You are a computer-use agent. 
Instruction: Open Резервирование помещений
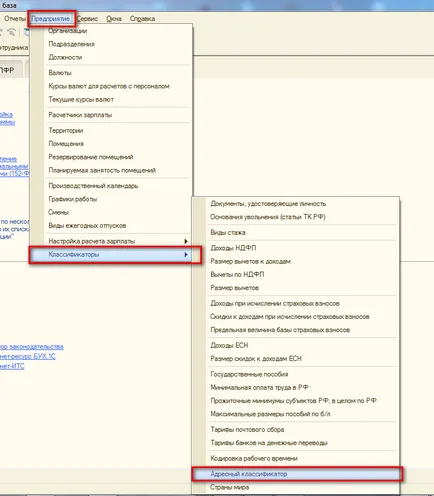click(x=91, y=157)
